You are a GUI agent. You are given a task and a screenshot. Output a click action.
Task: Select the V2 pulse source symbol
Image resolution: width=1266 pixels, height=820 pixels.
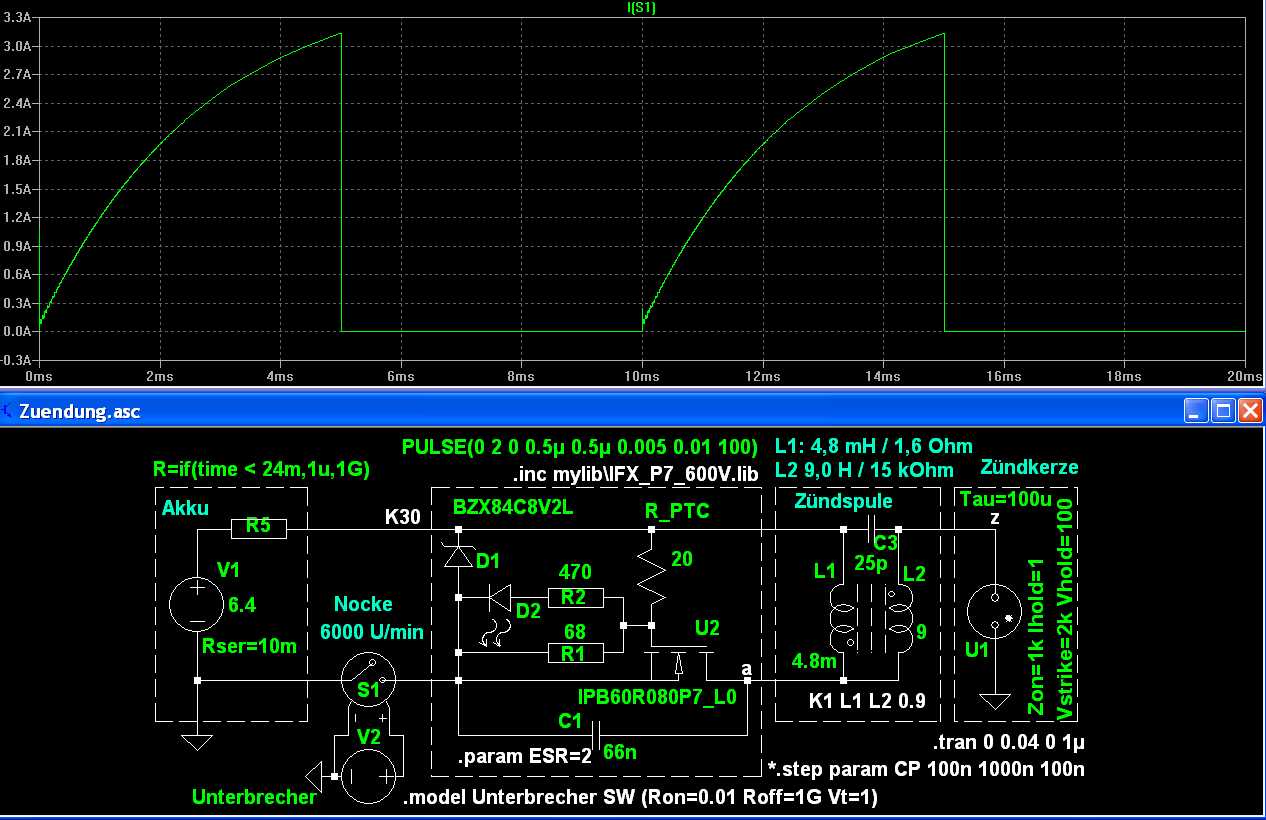[x=368, y=777]
